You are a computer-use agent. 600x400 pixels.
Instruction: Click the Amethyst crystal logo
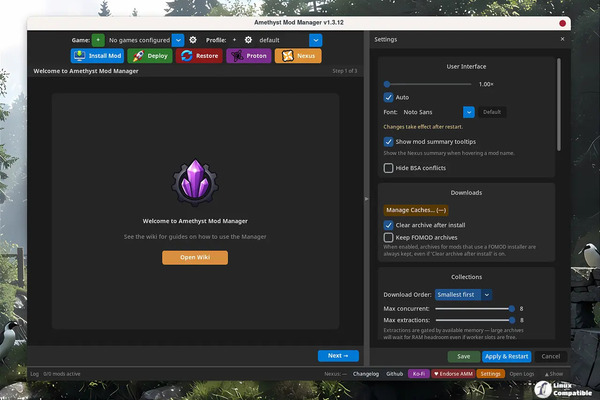[x=195, y=182]
